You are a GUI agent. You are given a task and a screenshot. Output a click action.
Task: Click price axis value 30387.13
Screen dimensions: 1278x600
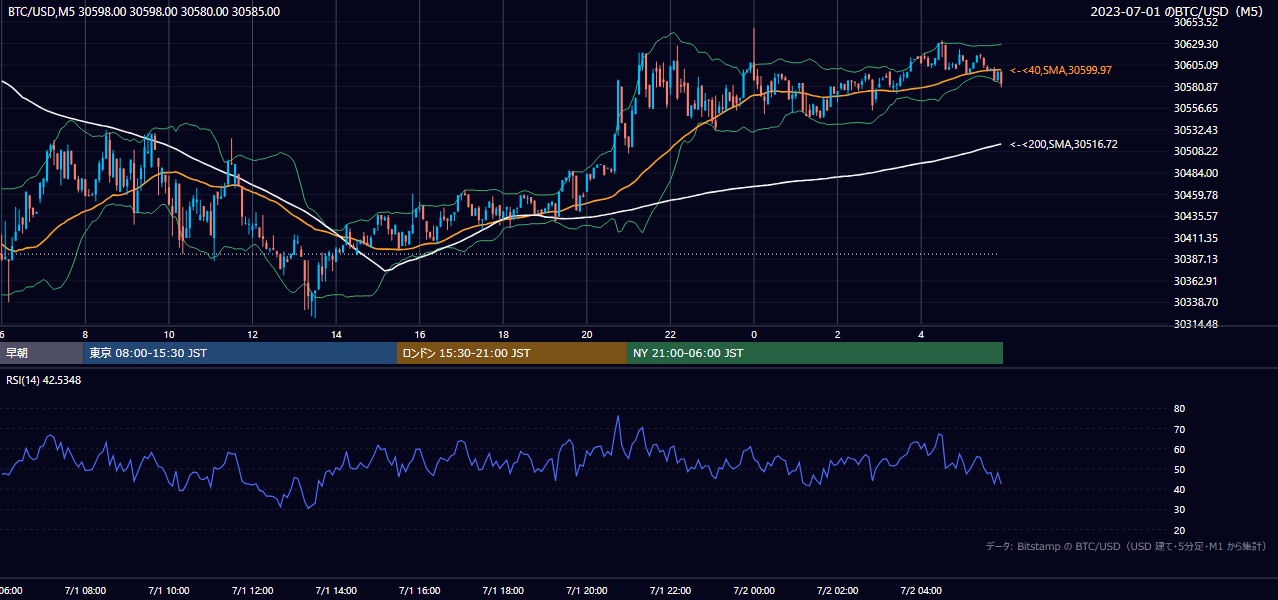[1196, 259]
